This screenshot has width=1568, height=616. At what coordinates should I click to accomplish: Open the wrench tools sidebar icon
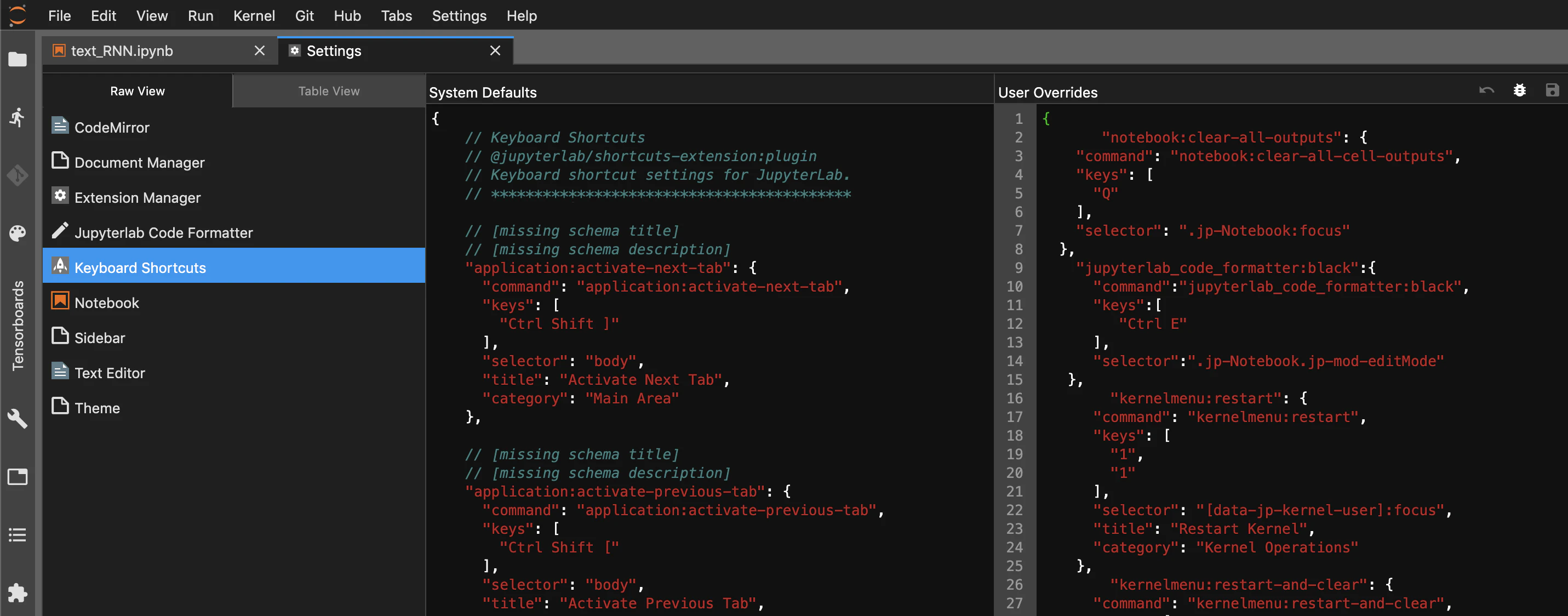17,418
